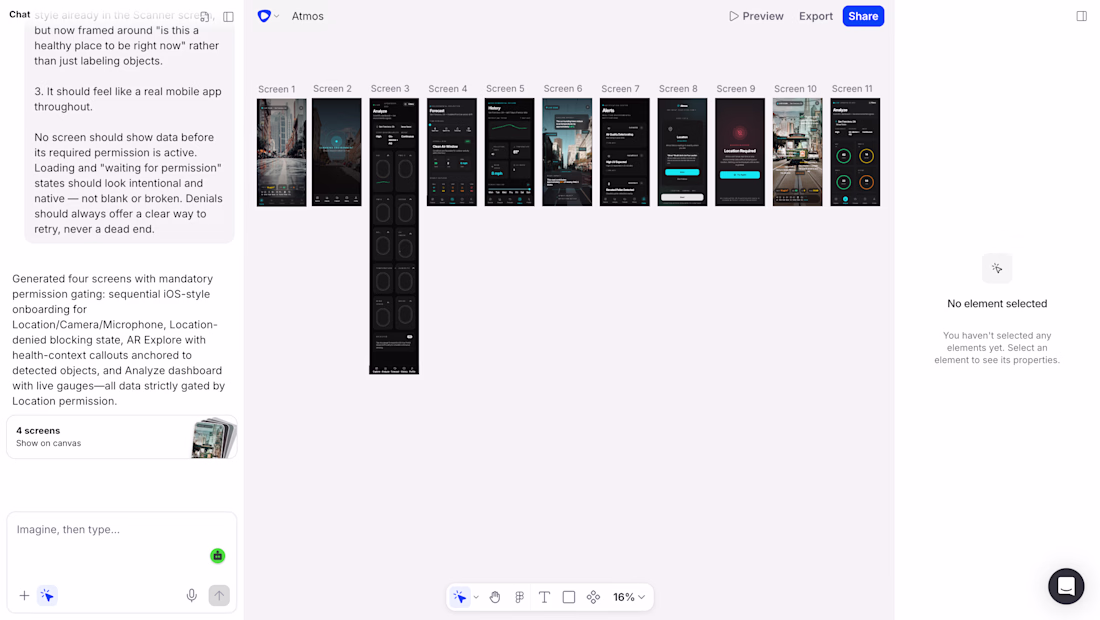Click the 'Screen 8' label
Screen dimensions: 1100x620
[x=678, y=88]
